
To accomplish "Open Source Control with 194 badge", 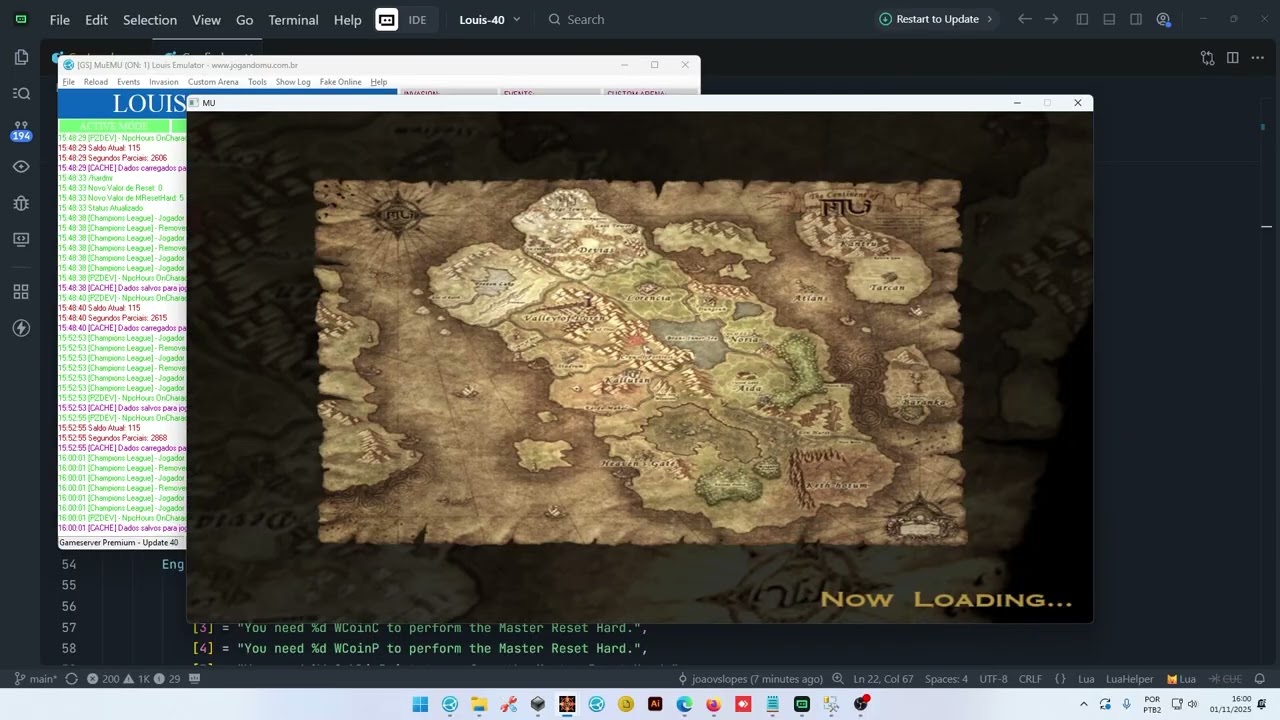I will (x=21, y=130).
